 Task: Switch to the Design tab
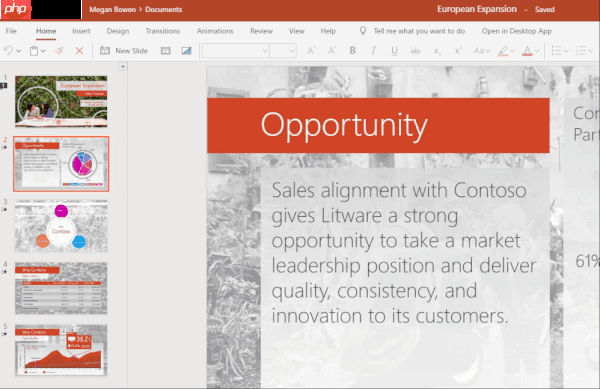click(x=117, y=31)
